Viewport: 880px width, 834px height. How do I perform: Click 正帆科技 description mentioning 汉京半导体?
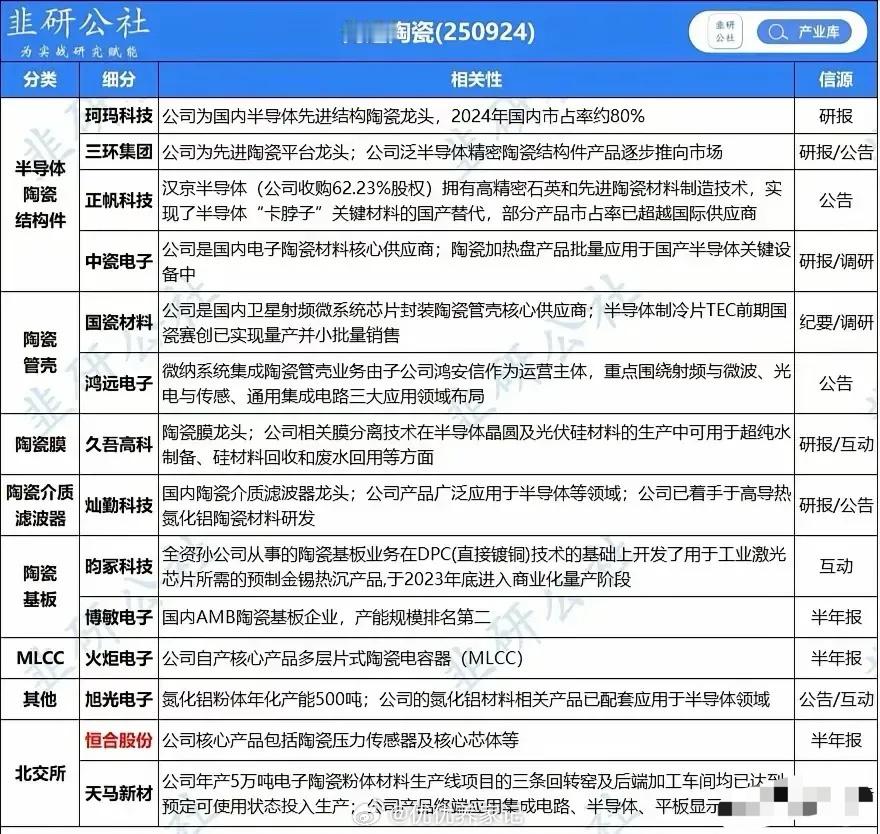472,200
